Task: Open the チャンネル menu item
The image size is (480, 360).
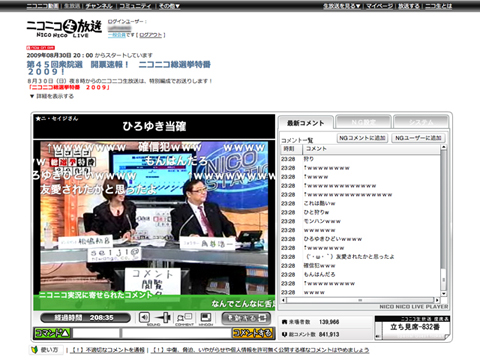Action: coord(99,6)
